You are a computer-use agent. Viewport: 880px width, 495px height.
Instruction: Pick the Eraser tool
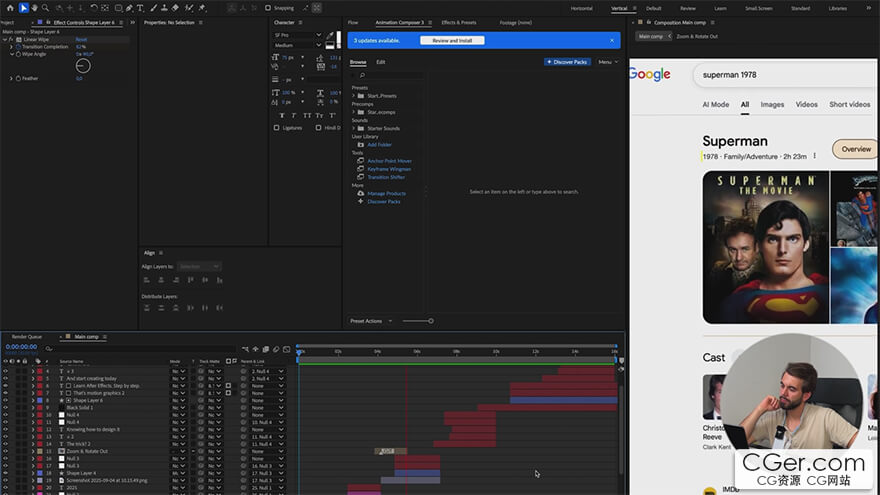click(177, 8)
